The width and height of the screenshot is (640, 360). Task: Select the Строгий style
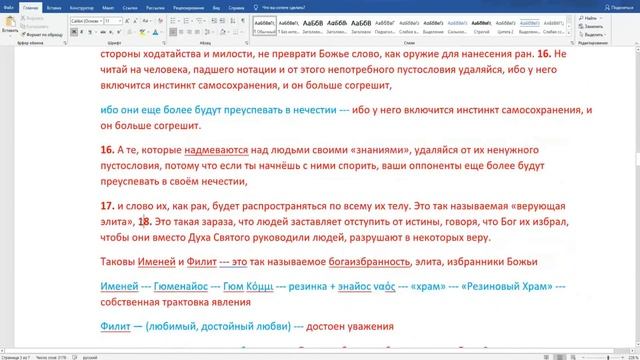[481, 26]
